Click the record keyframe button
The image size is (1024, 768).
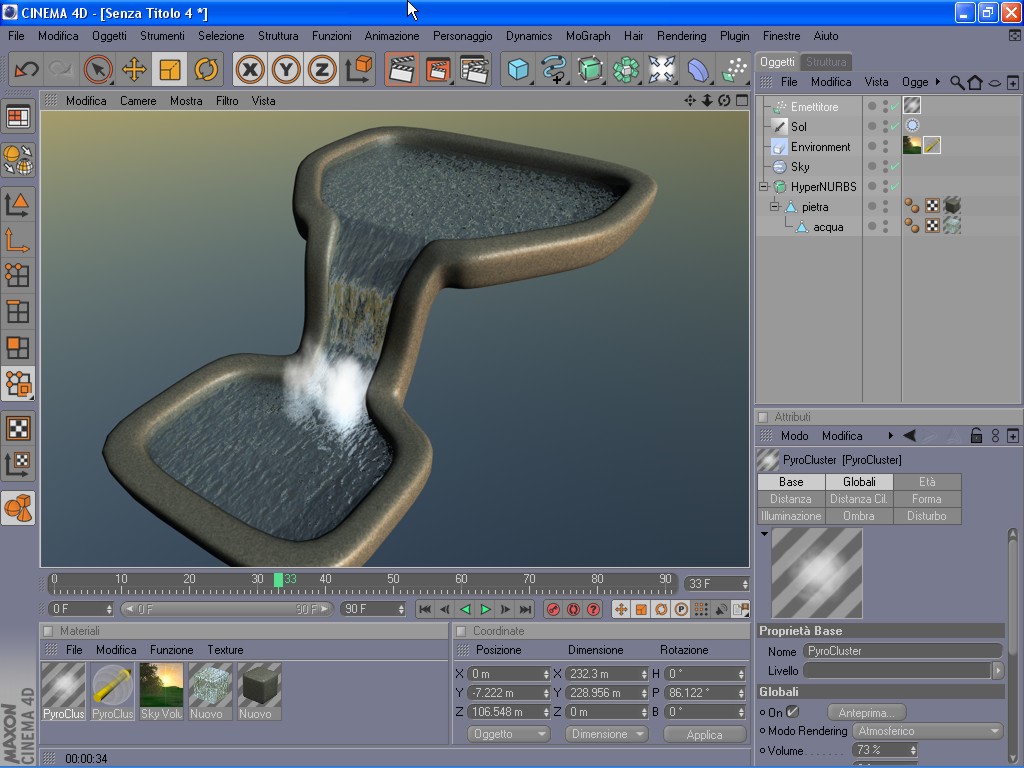[x=553, y=609]
